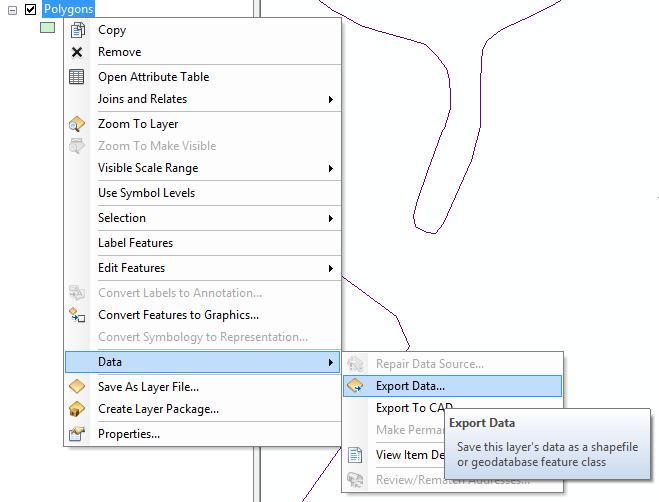Click the green polygon symbol swatch
The height and width of the screenshot is (502, 659).
click(x=47, y=28)
